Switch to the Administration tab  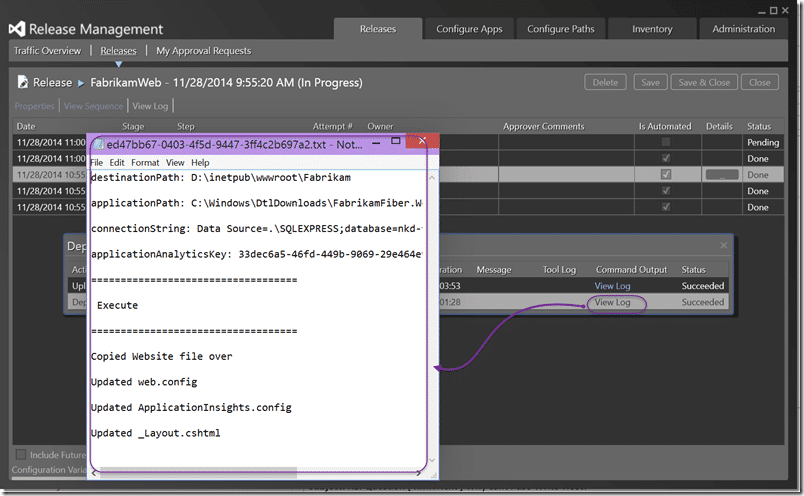[x=743, y=29]
